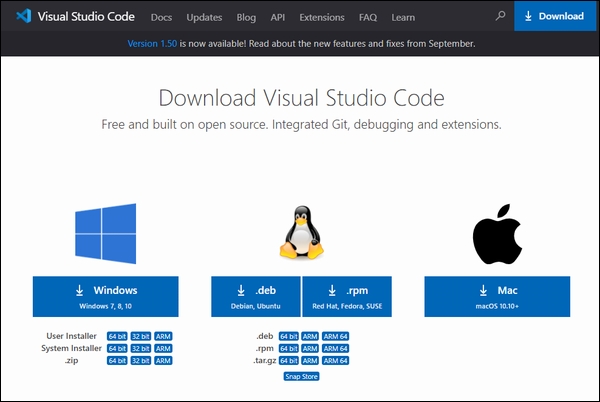Click the Download button in the header
The width and height of the screenshot is (600, 402).
coord(555,16)
